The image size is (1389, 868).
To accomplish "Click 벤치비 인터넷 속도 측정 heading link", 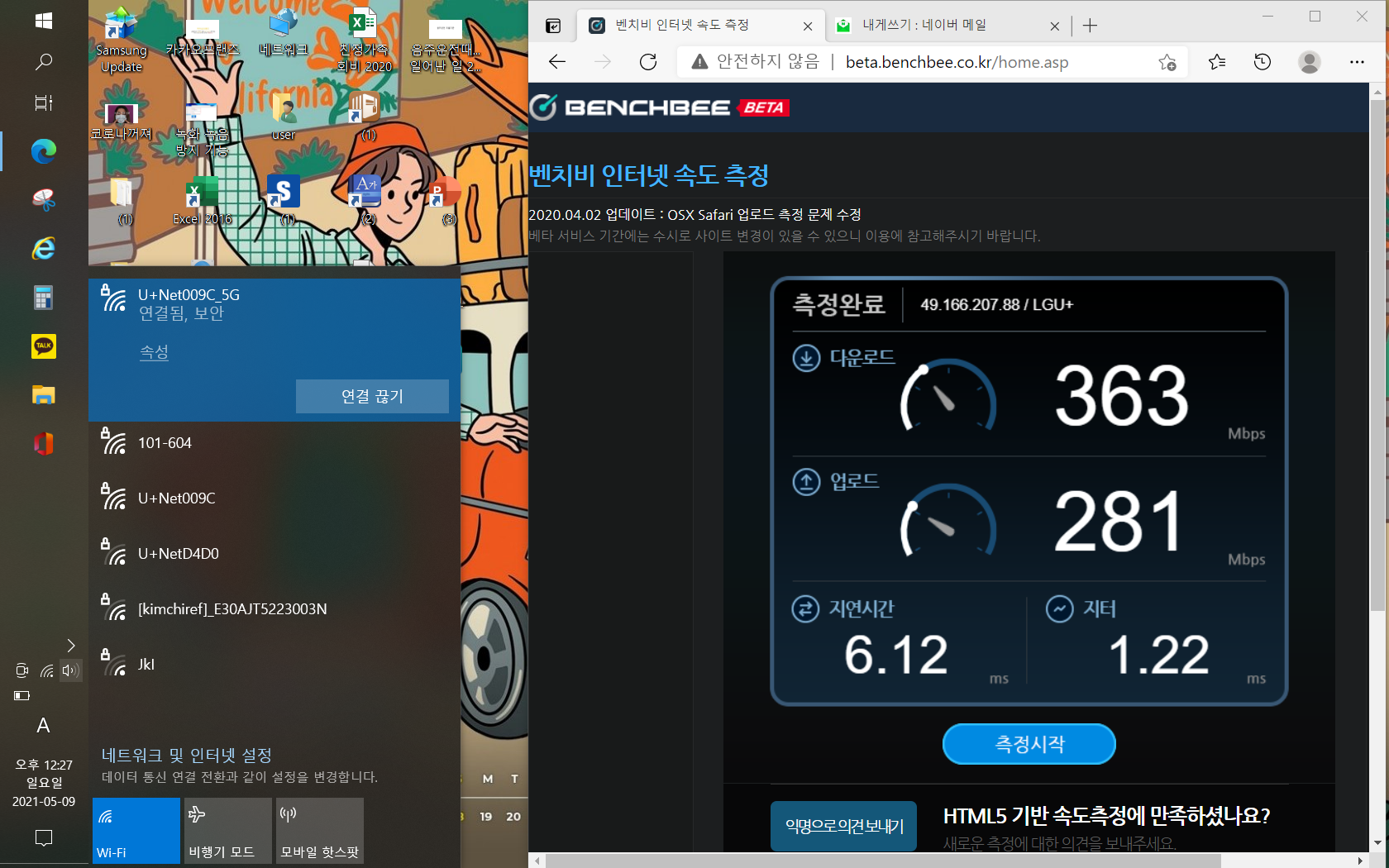I will (649, 175).
